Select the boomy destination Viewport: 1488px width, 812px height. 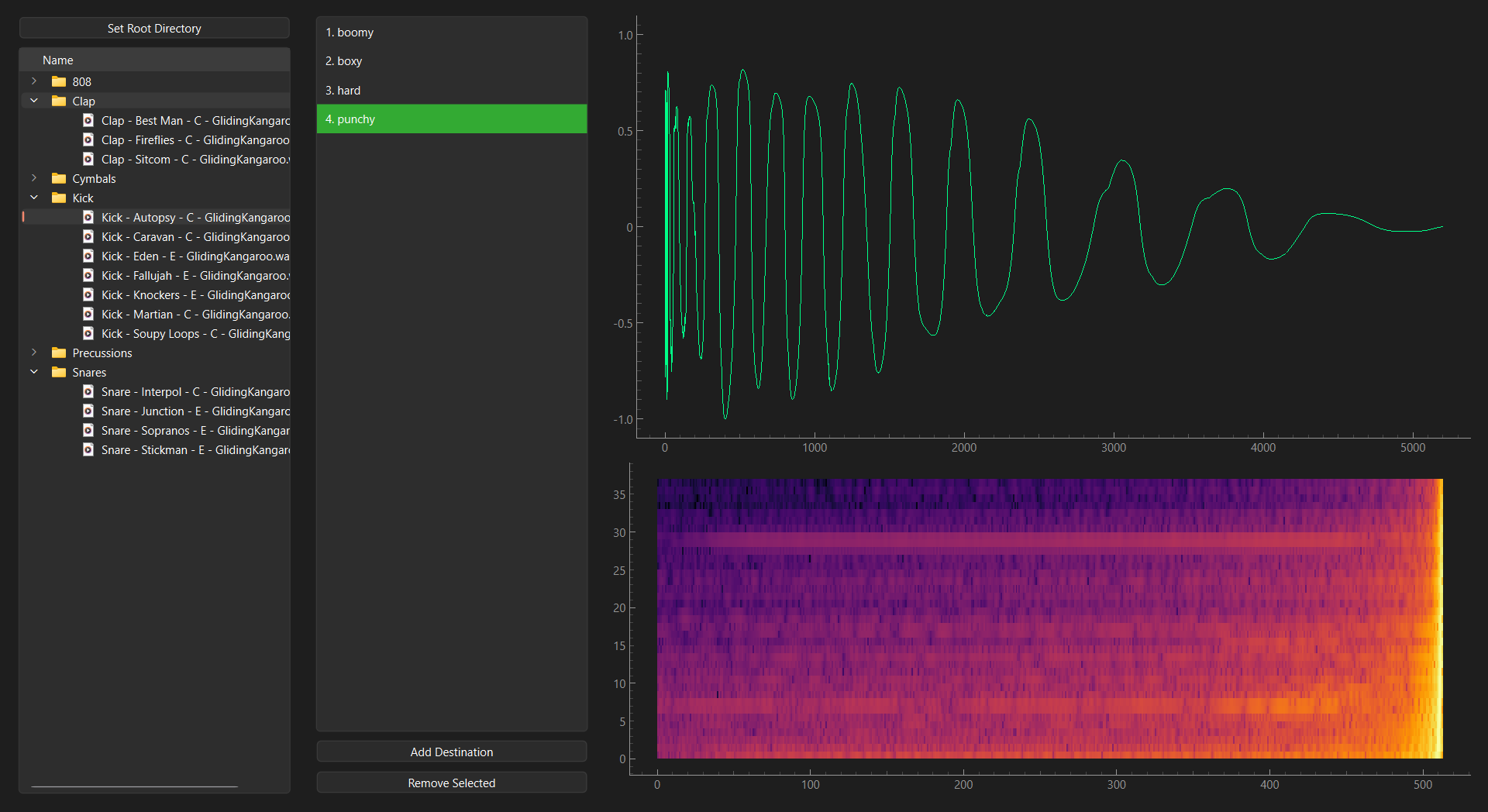coord(451,33)
